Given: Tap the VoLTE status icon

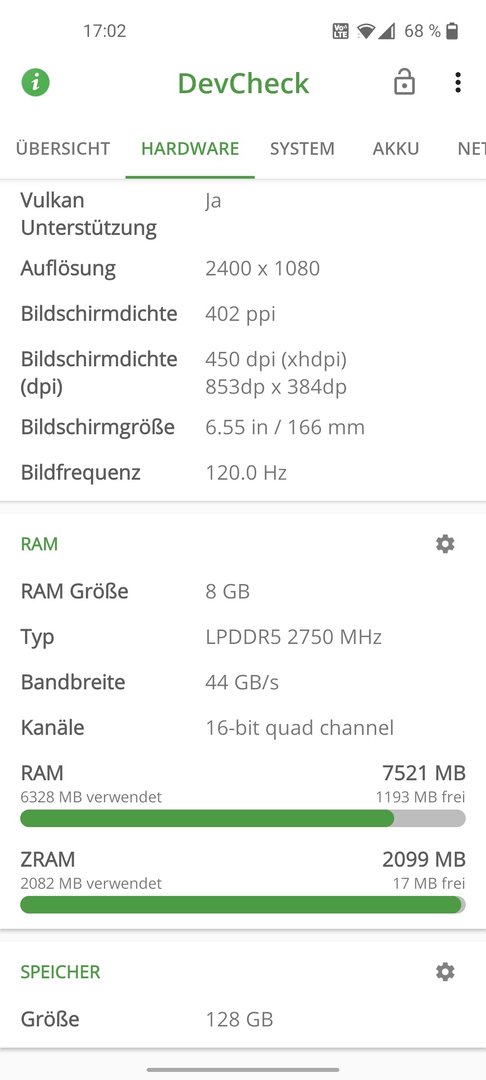Looking at the screenshot, I should [341, 31].
